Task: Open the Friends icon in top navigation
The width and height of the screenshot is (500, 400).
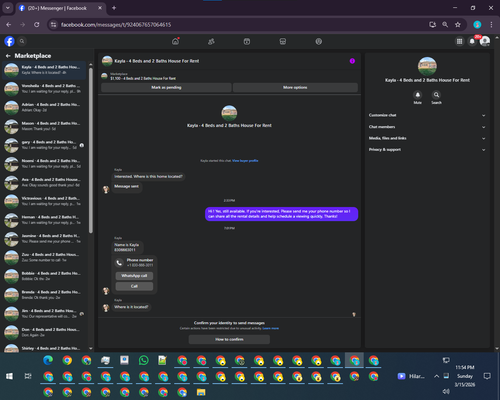Action: (211, 41)
